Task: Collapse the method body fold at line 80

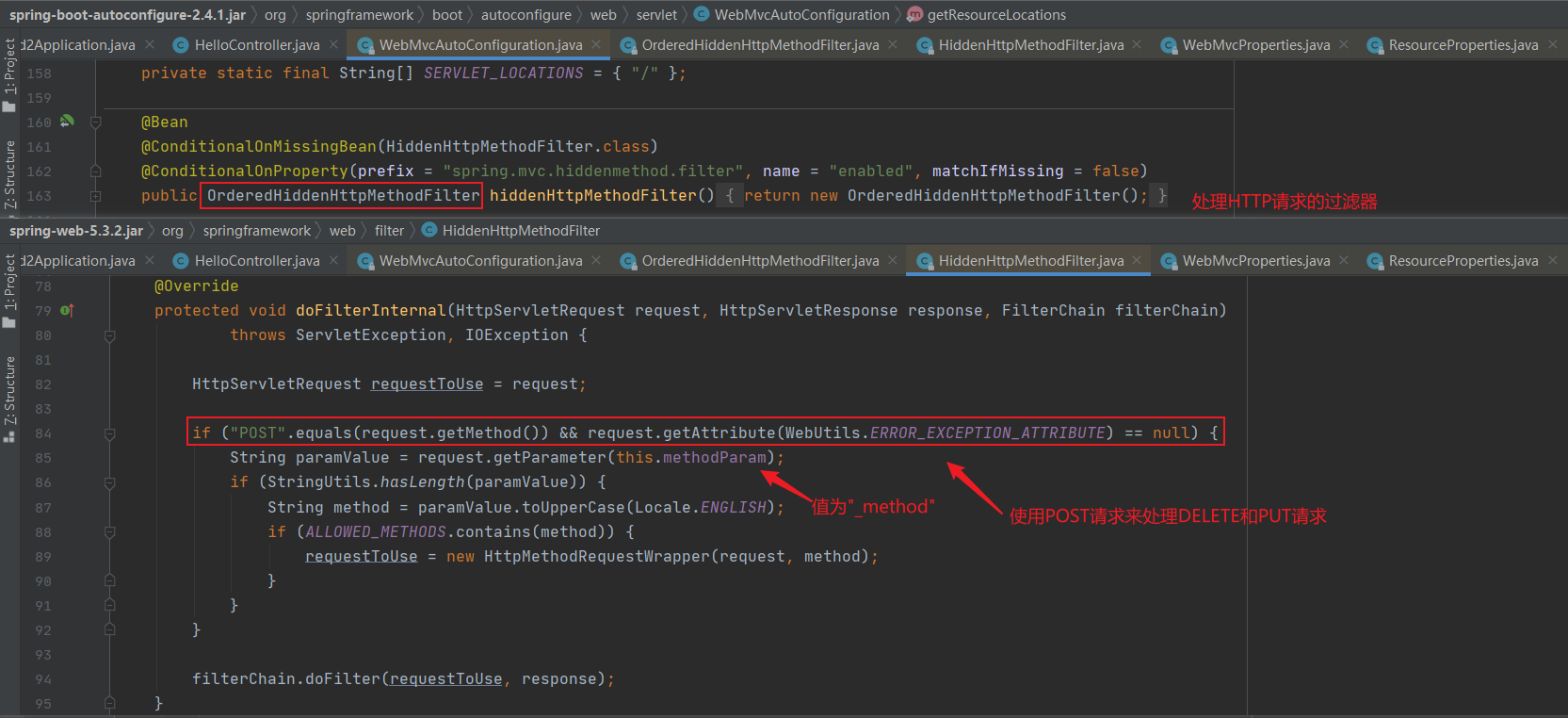Action: 110,335
